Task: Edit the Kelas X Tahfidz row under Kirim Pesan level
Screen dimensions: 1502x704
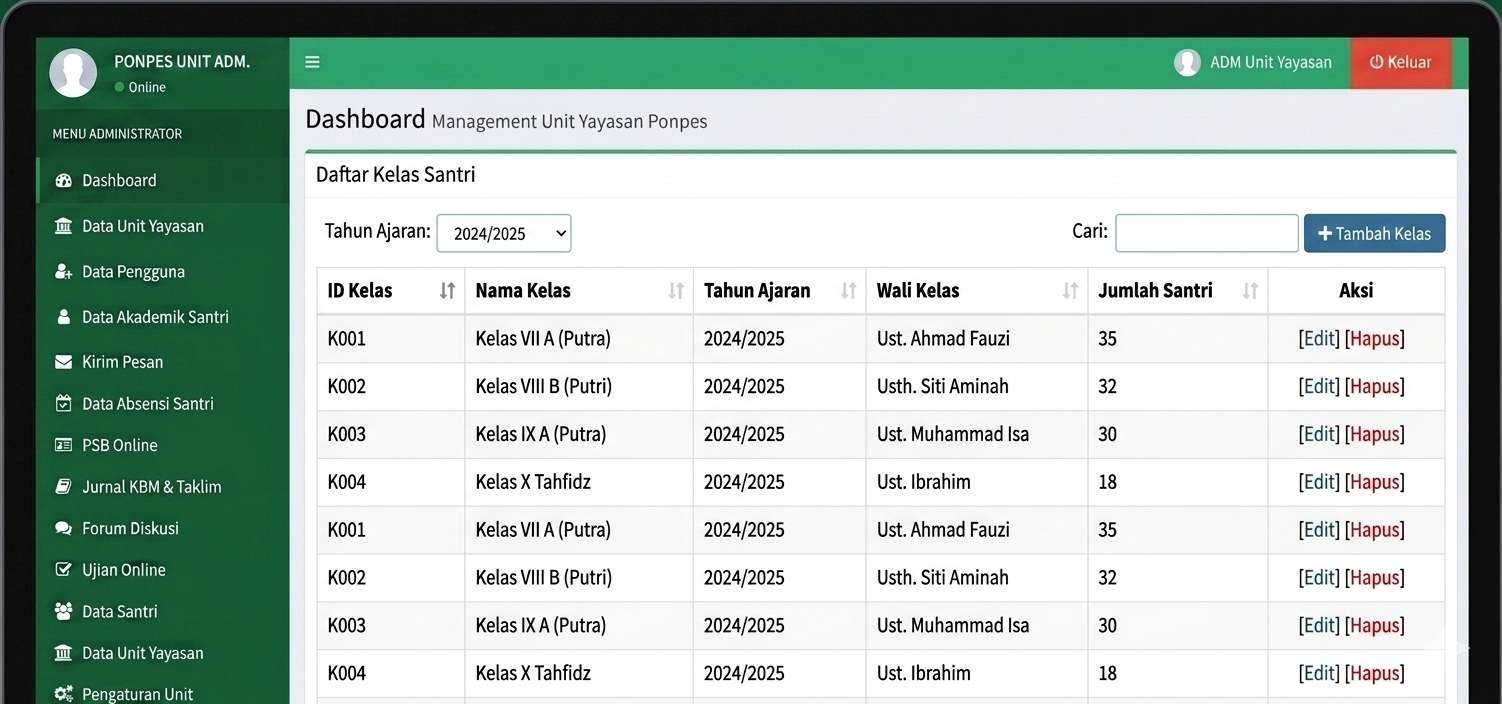Action: click(x=1318, y=482)
